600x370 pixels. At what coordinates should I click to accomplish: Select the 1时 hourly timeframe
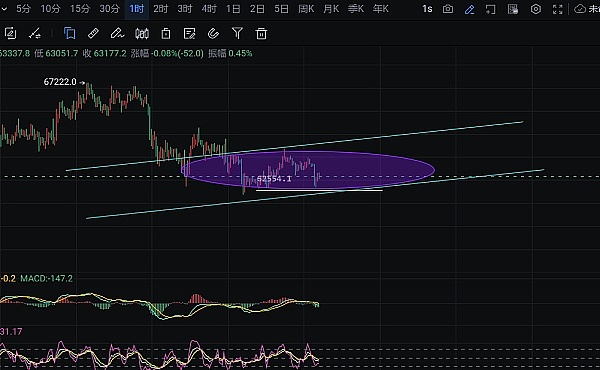click(137, 9)
